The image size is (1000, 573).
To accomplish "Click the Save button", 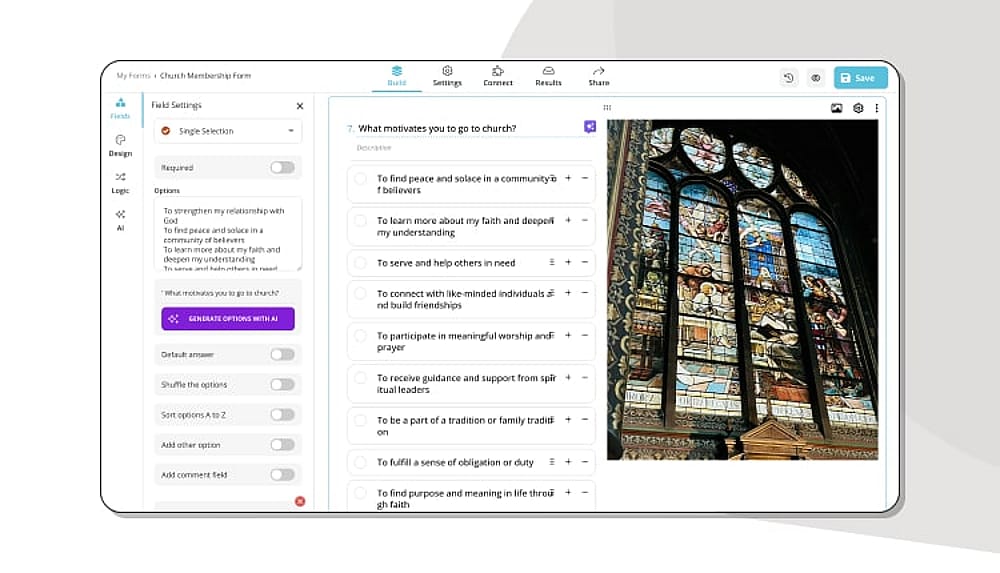I will tap(860, 78).
